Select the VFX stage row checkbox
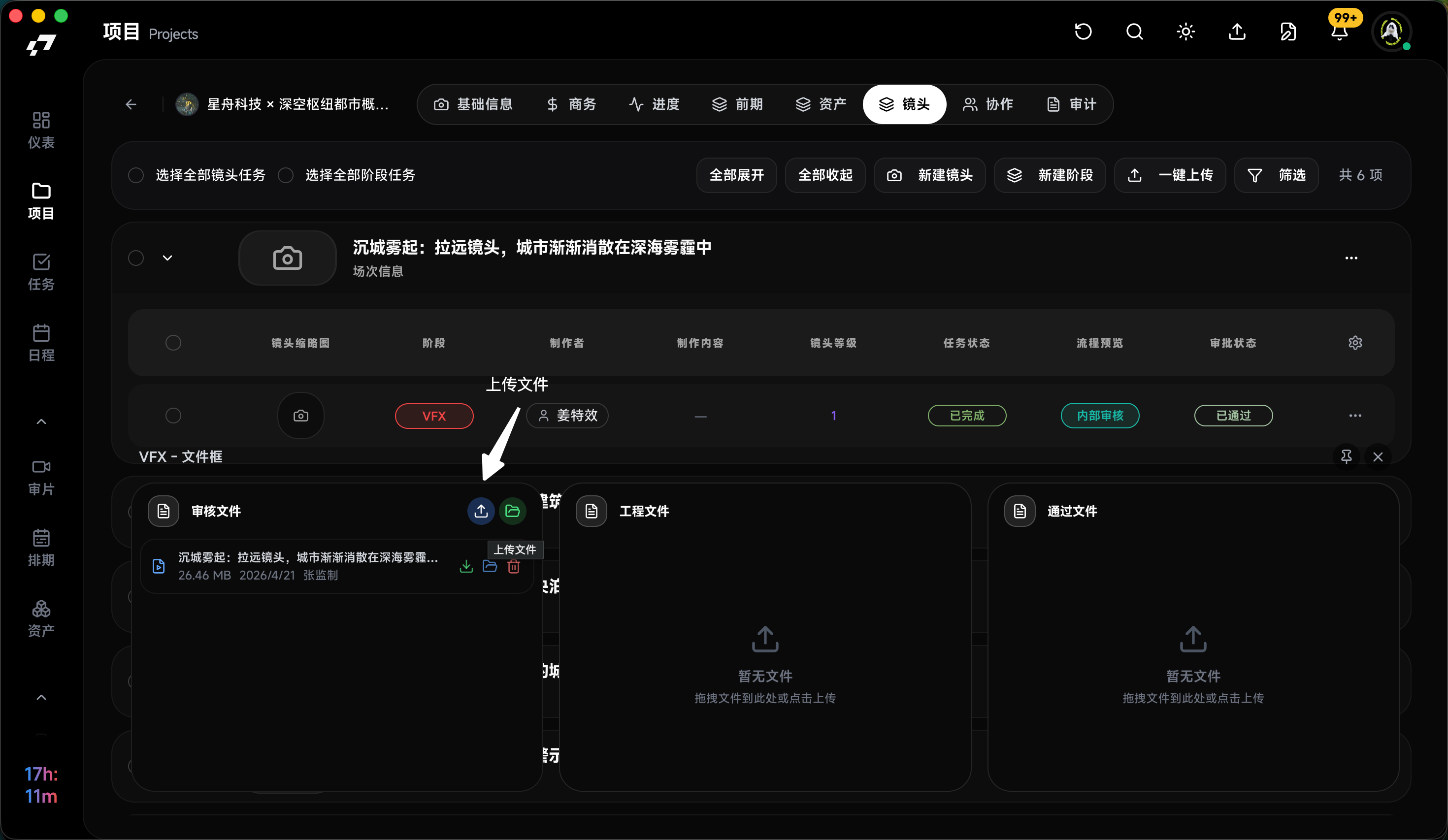 173,416
